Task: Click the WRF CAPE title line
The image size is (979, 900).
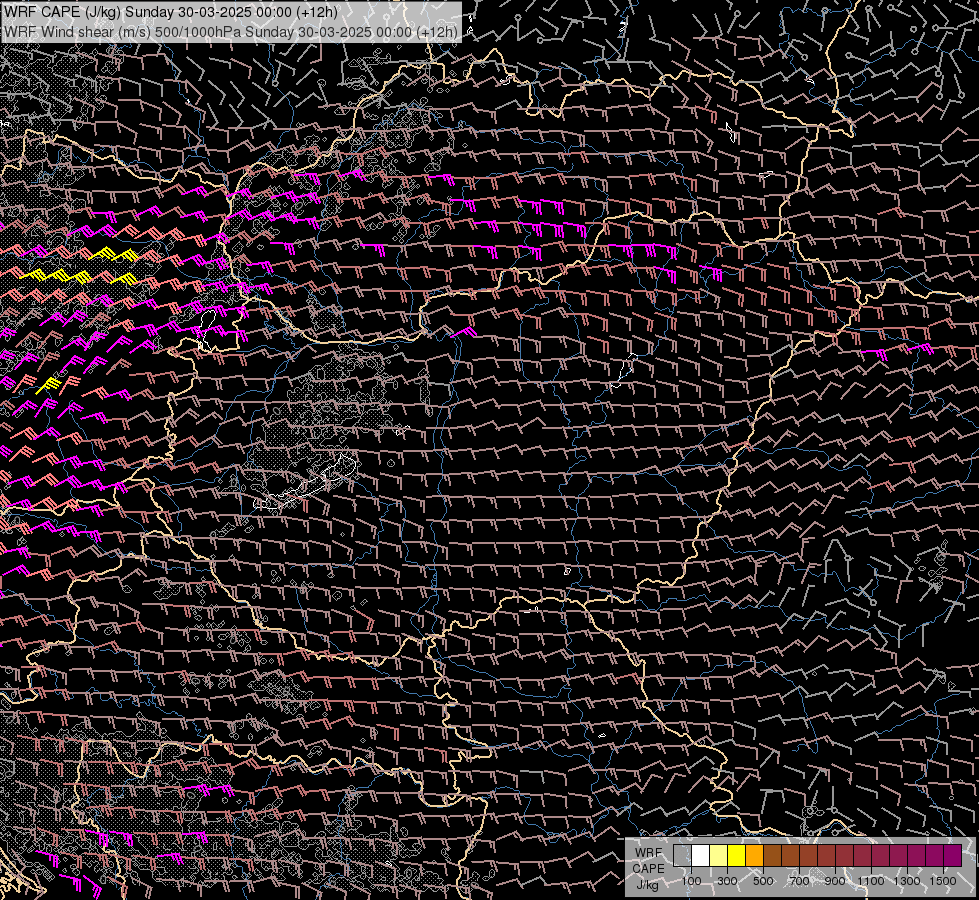Action: pos(171,12)
